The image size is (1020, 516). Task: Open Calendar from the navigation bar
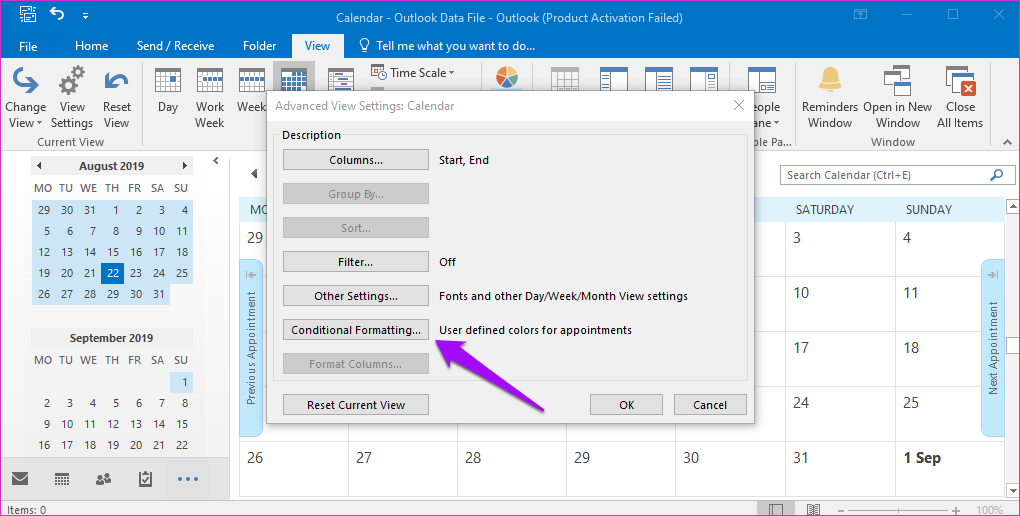(62, 480)
